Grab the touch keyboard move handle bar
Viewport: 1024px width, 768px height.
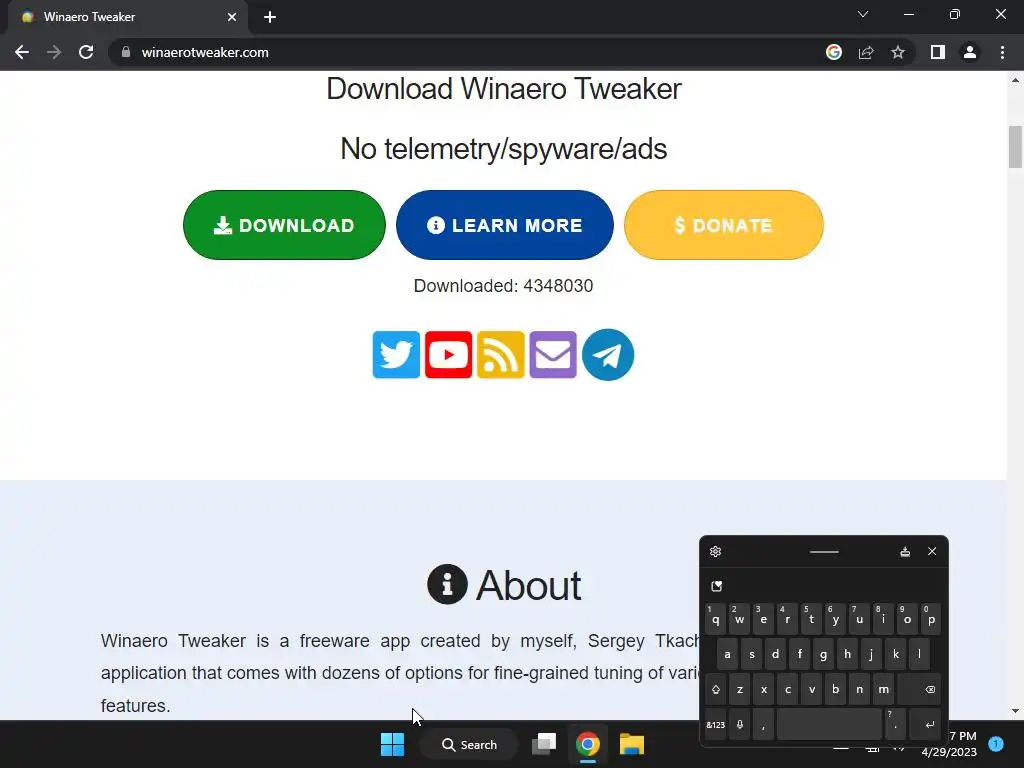tap(824, 552)
